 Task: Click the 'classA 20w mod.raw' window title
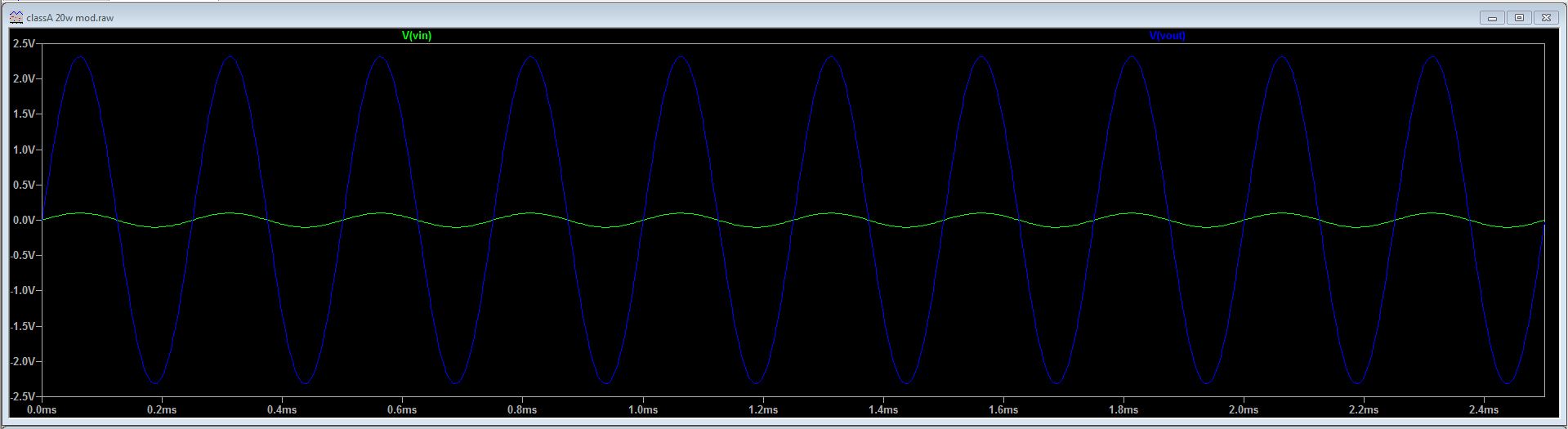pos(70,18)
